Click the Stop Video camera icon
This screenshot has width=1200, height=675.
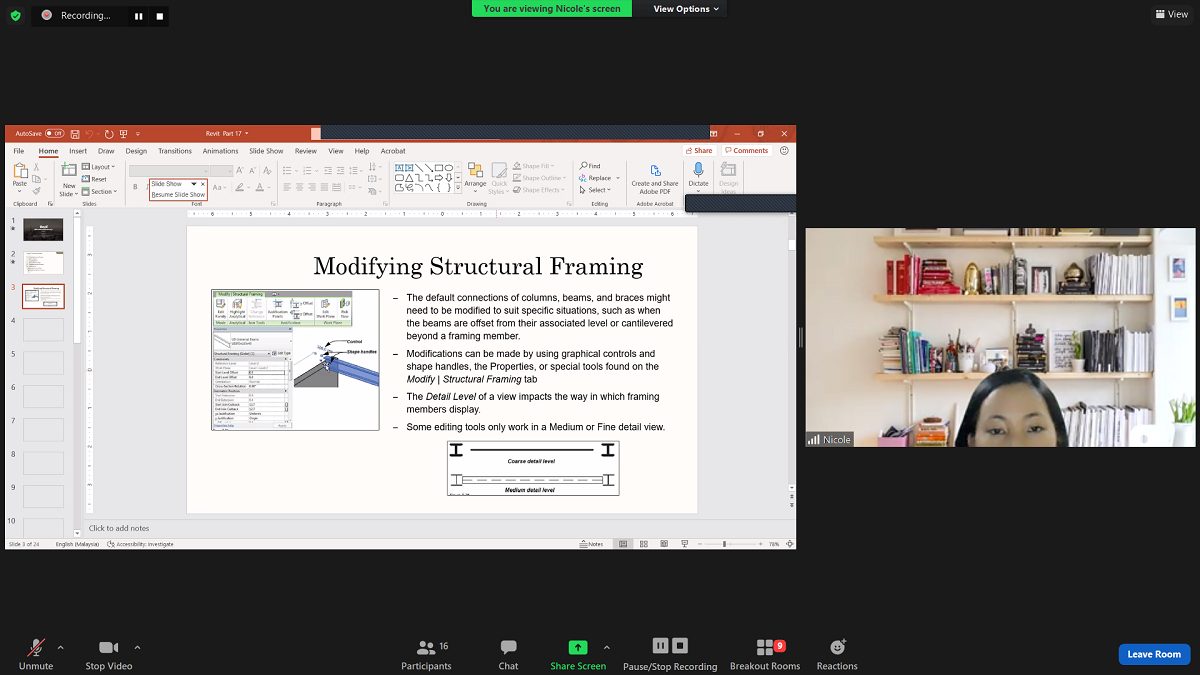[x=109, y=648]
